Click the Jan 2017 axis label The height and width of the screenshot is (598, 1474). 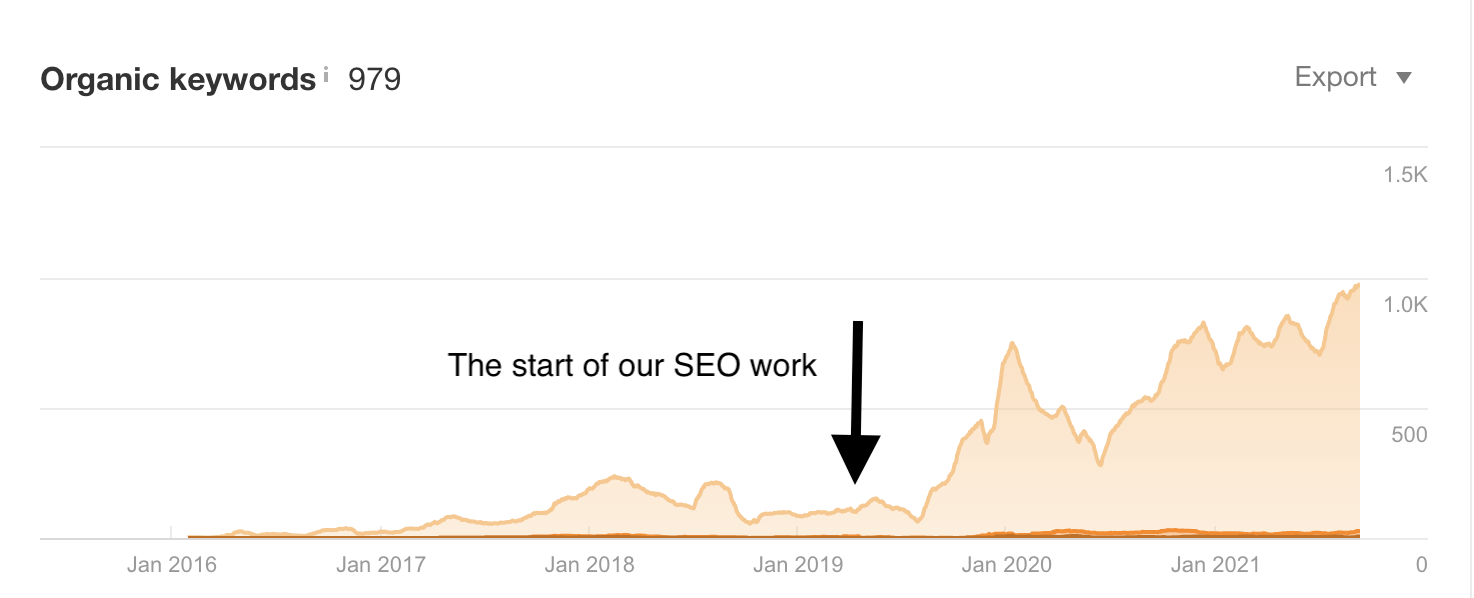tap(380, 565)
